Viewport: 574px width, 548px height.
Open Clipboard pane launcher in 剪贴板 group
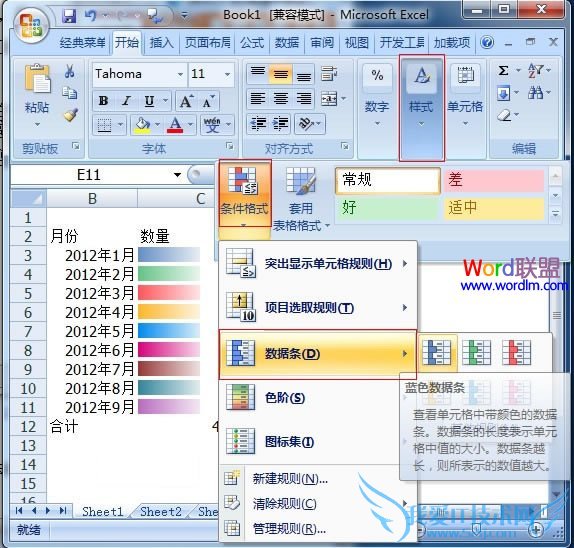point(76,146)
